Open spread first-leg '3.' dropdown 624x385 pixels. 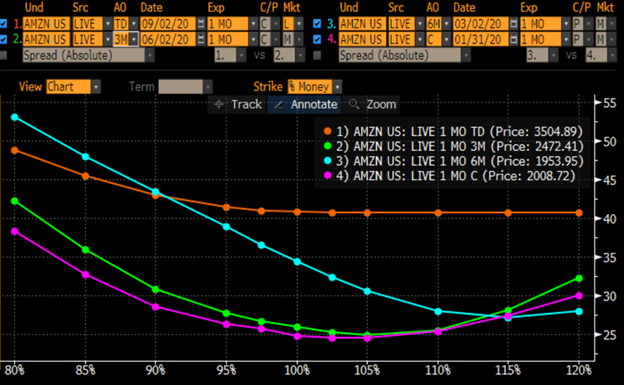553,55
